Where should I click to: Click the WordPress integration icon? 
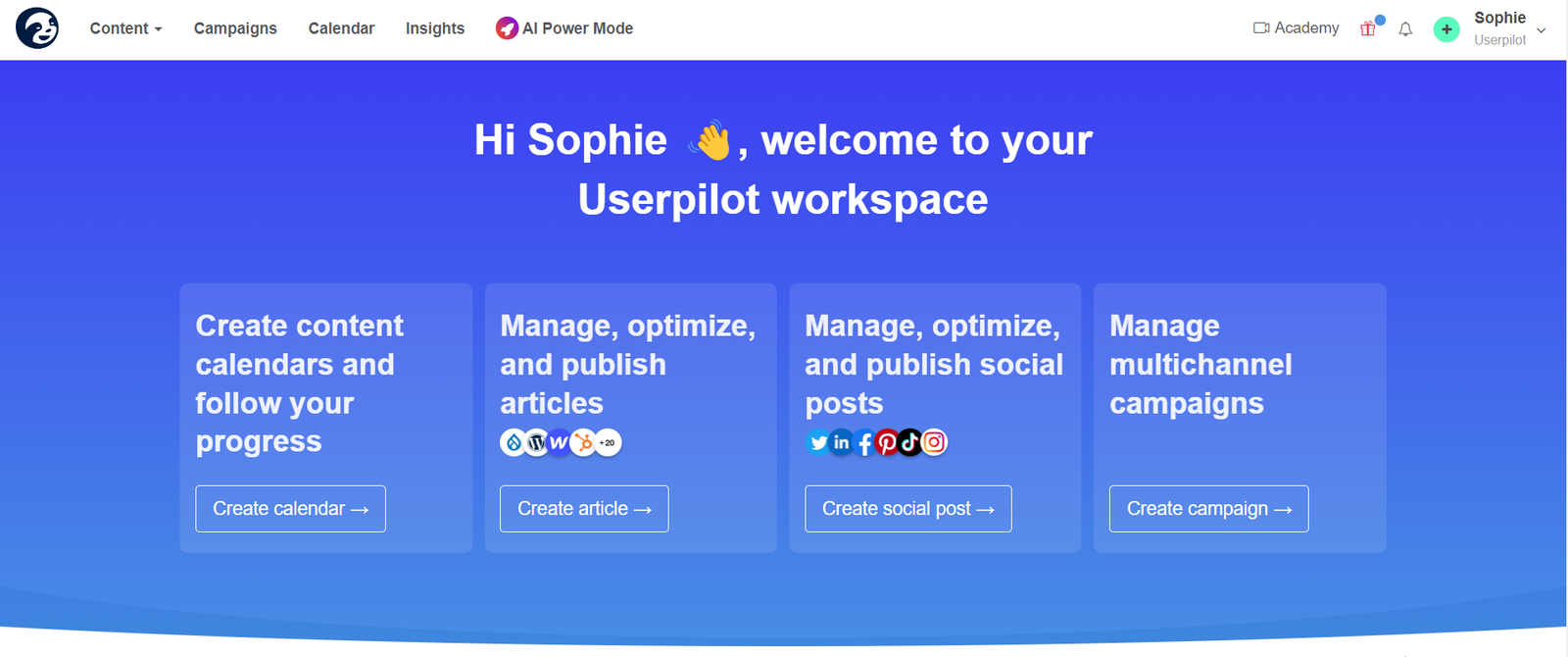(x=536, y=442)
